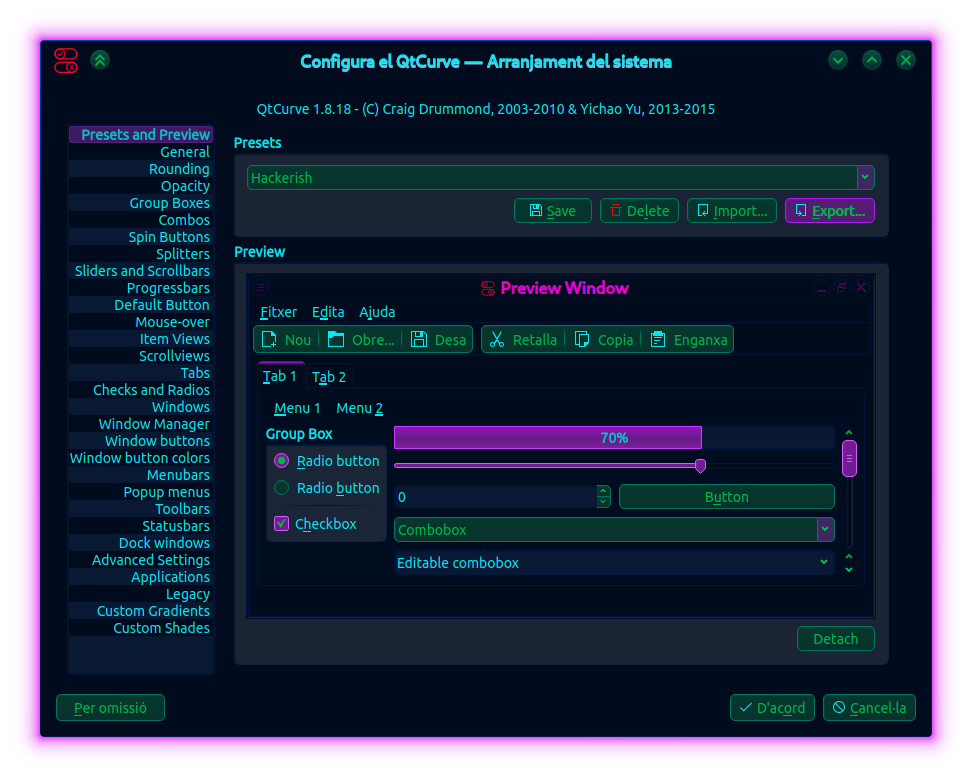Viewport: 972px width, 777px height.
Task: Maximize the QtCurve configuration window
Action: point(872,60)
